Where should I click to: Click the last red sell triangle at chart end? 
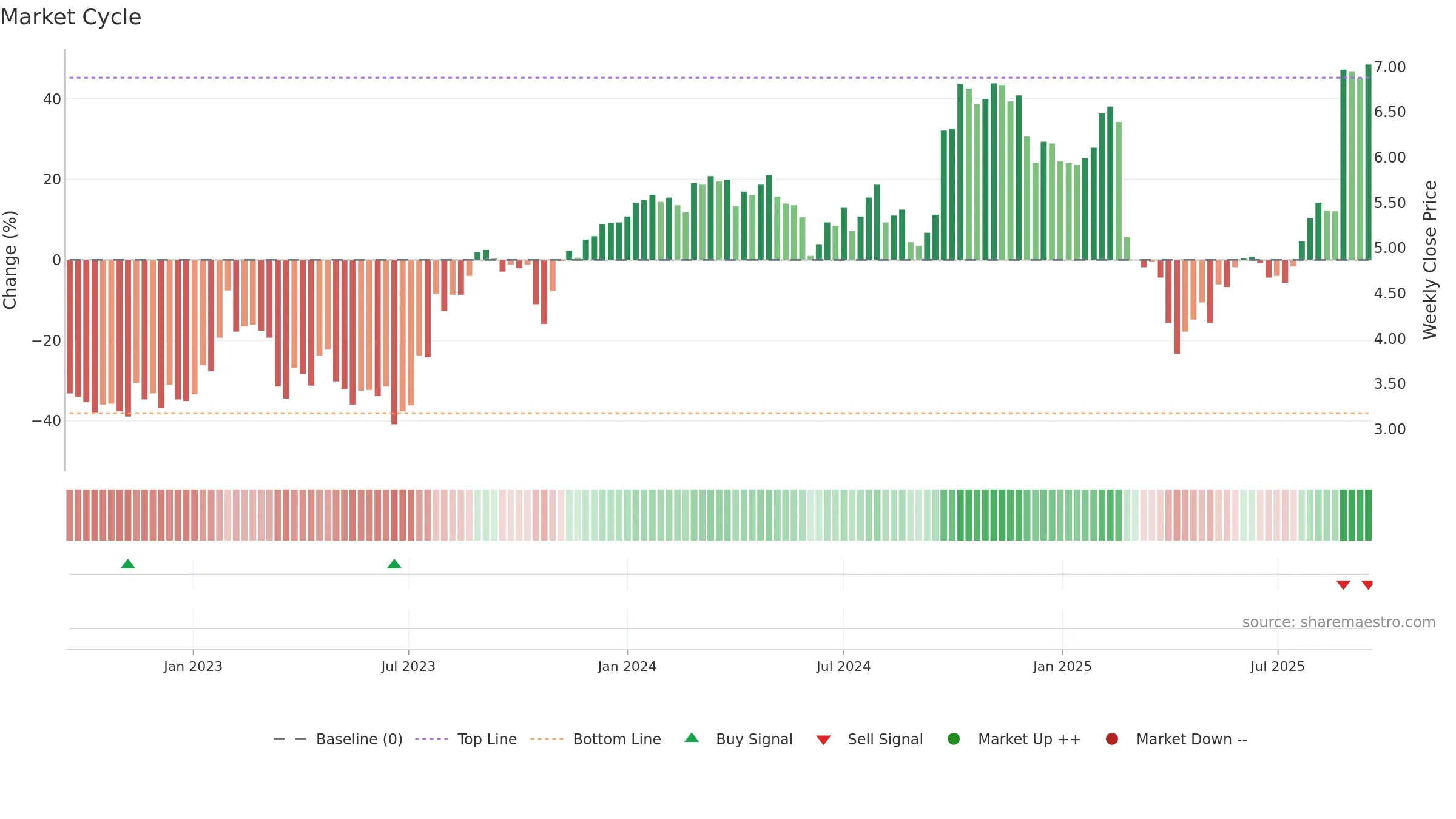pyautogui.click(x=1367, y=585)
